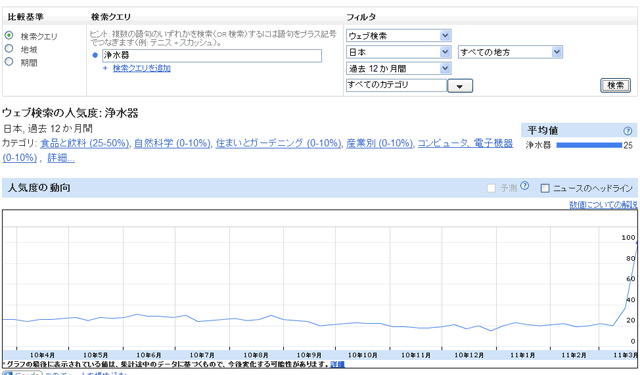Click the plus icon for adding a query
The height and width of the screenshot is (375, 640).
(105, 68)
